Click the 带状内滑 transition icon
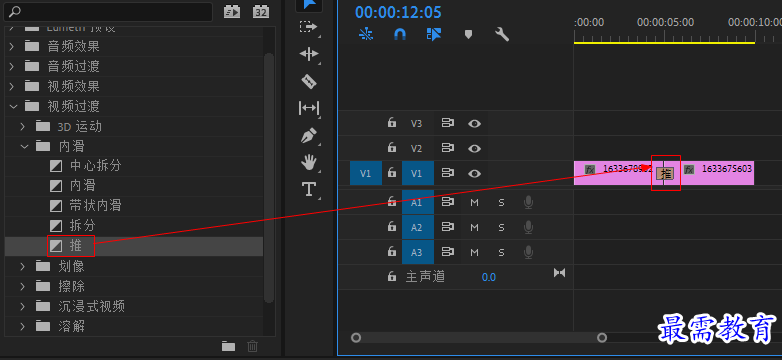Screen dimensions: 782x360 tap(56, 206)
